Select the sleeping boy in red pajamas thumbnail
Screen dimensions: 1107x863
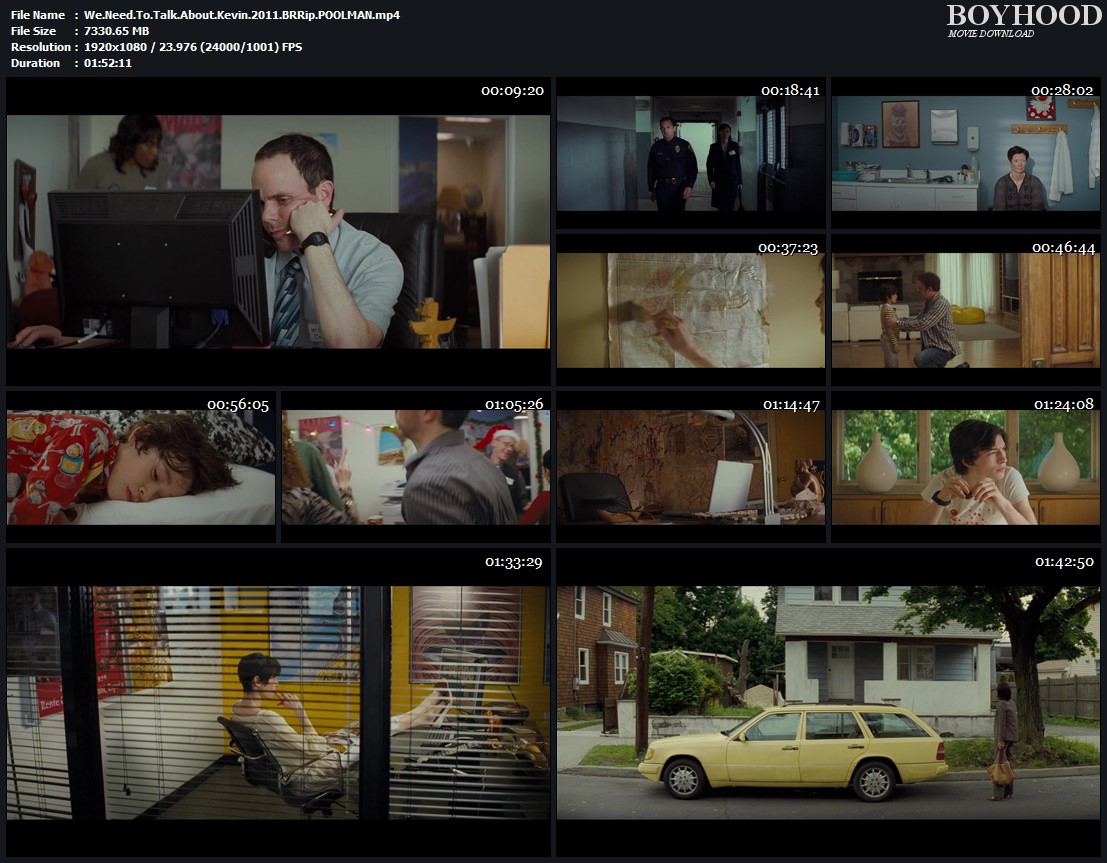(141, 467)
